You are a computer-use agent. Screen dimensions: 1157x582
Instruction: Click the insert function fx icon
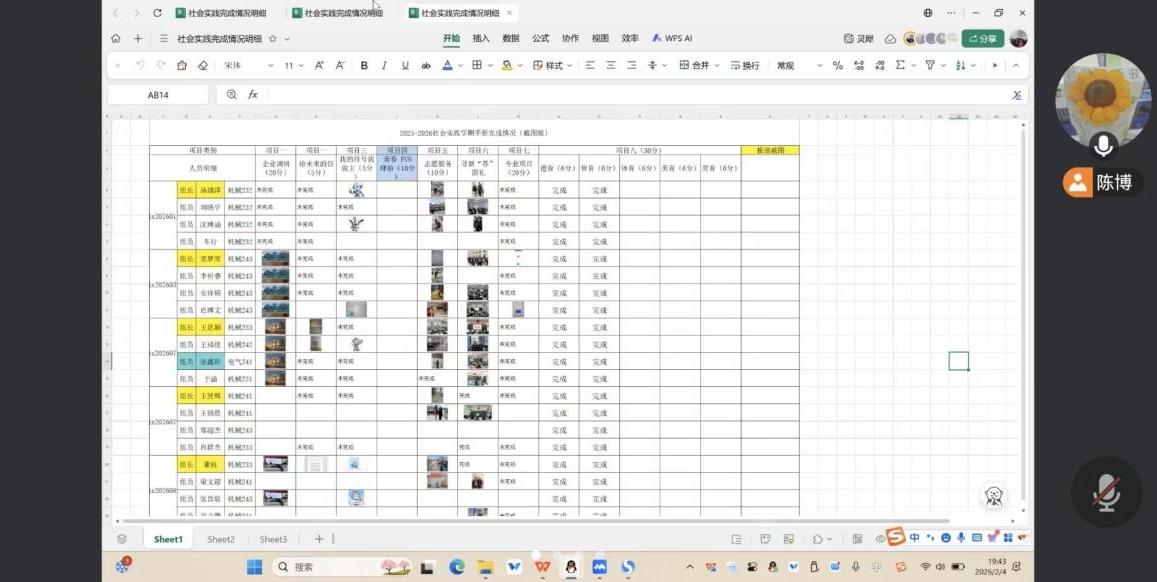coord(253,95)
